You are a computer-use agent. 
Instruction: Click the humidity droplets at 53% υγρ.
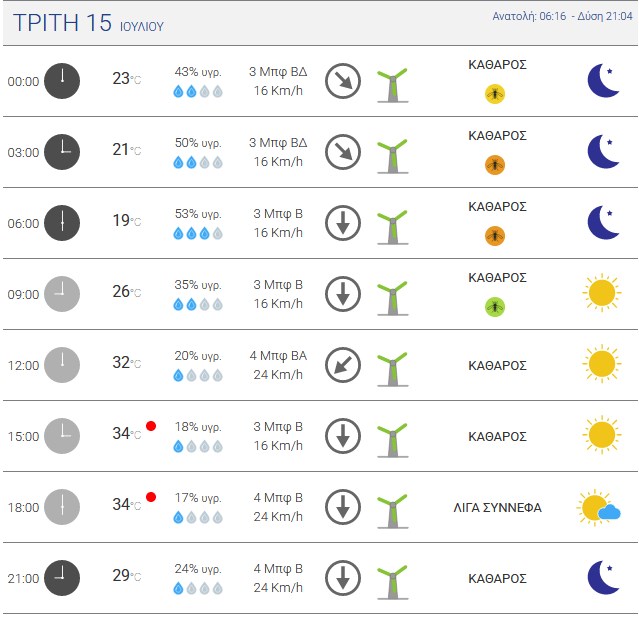point(198,233)
